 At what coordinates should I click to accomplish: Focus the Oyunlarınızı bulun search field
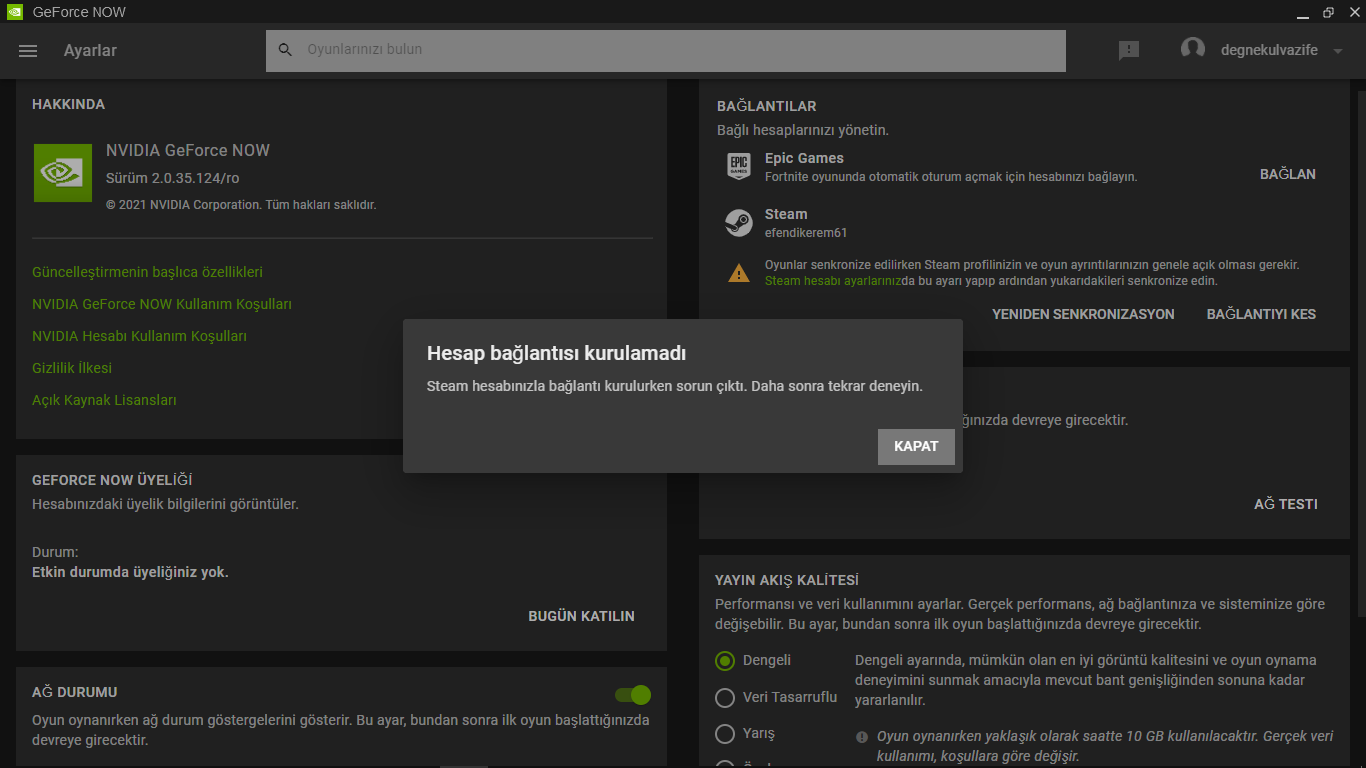coord(666,50)
